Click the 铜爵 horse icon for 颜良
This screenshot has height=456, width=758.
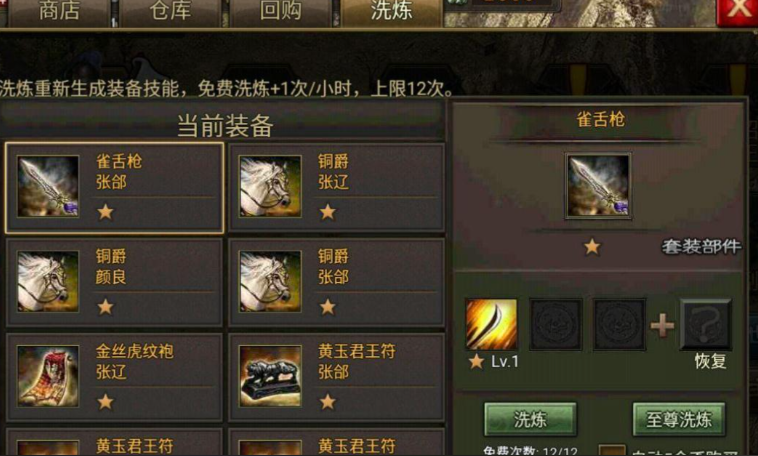(x=48, y=281)
